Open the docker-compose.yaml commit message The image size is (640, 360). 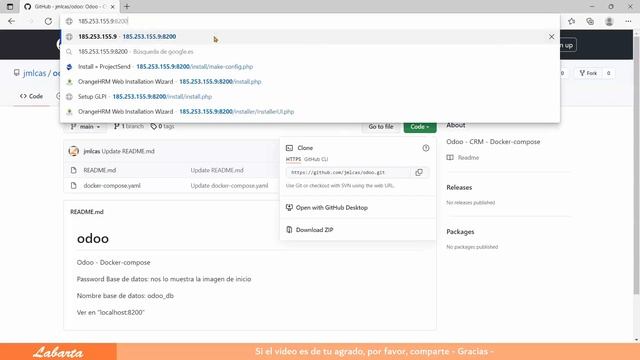(229, 186)
